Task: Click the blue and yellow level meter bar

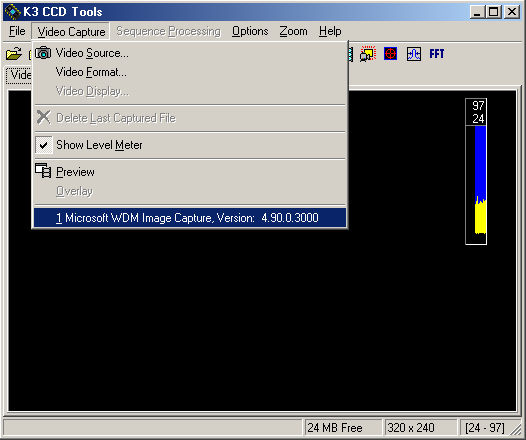Action: tap(480, 180)
